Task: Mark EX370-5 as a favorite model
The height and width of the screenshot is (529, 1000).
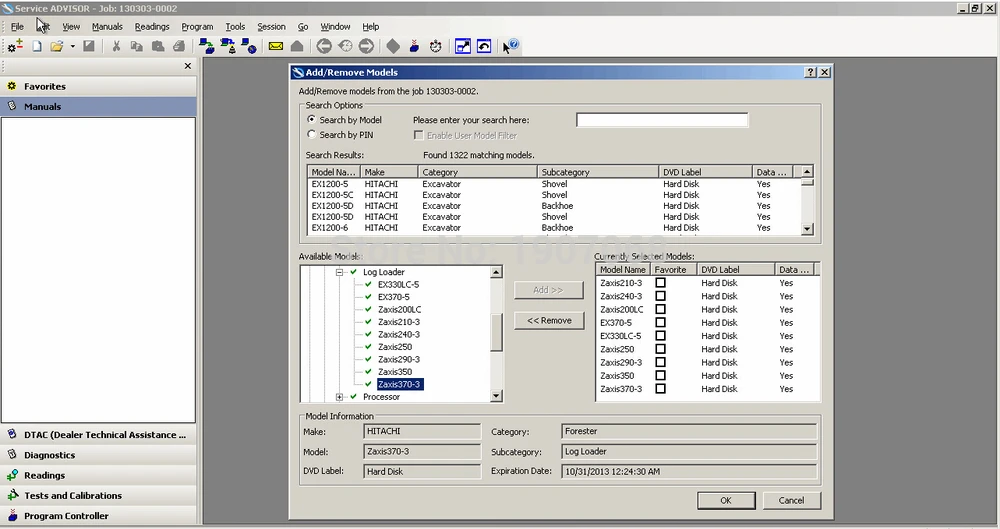Action: coord(660,323)
